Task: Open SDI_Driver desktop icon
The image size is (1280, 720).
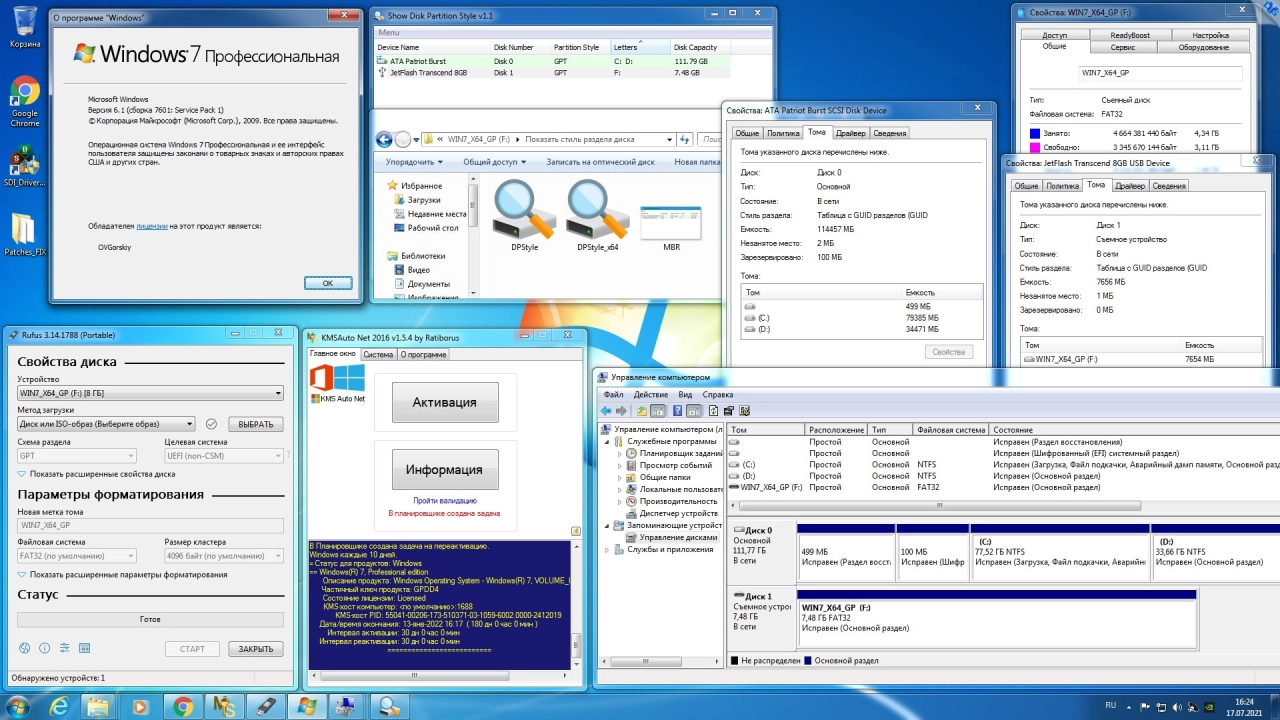Action: 25,166
